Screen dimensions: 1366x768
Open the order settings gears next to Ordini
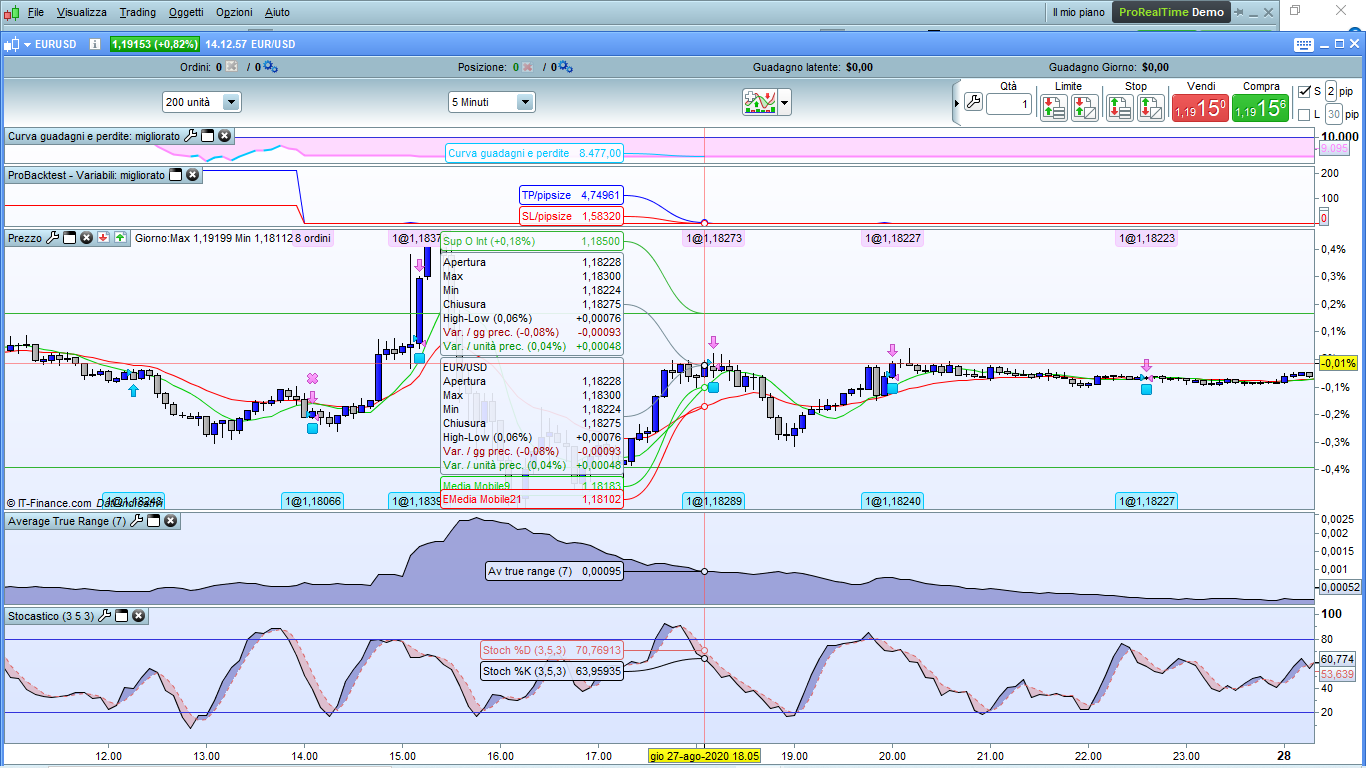click(x=270, y=67)
